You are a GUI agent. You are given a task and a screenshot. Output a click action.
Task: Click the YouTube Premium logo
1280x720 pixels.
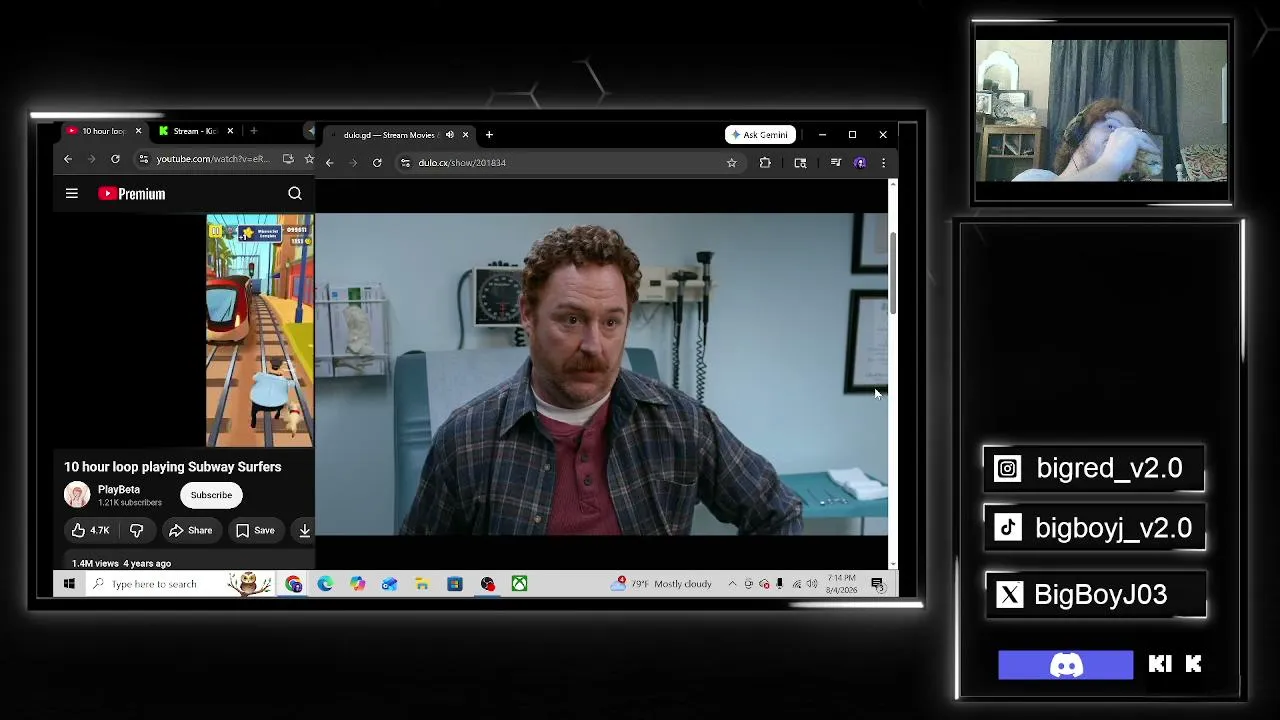coord(132,194)
